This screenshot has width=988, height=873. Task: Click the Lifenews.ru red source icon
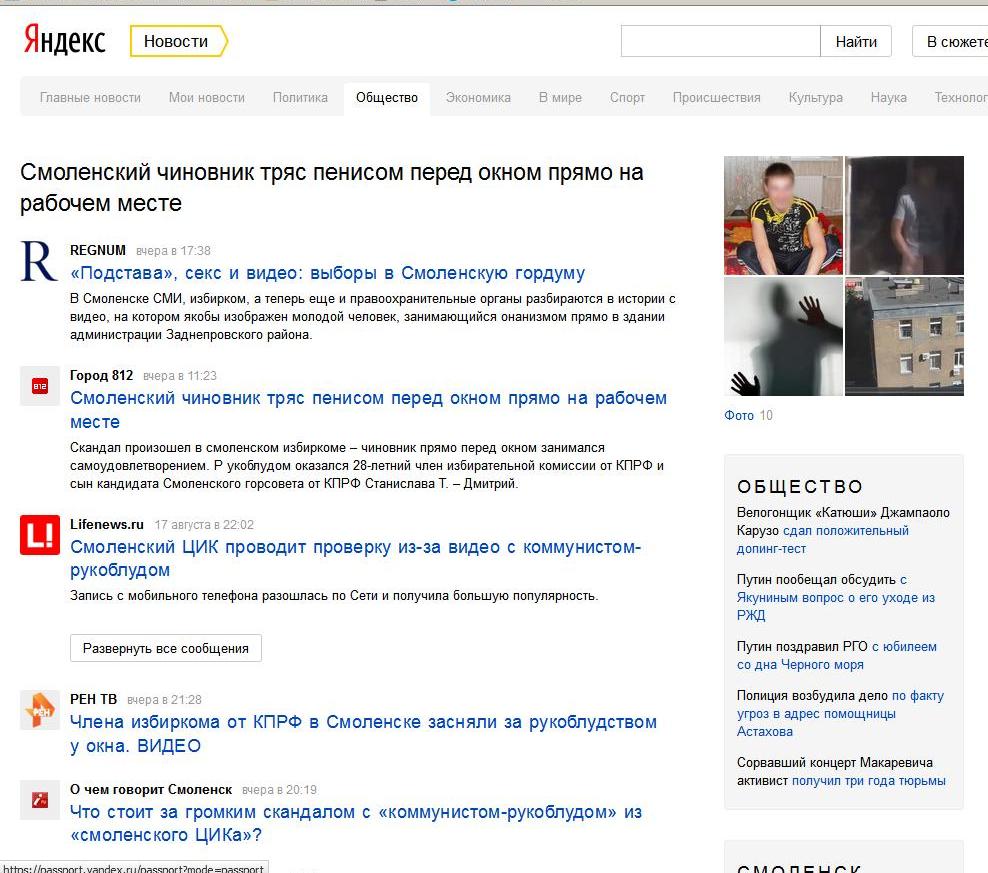(x=40, y=534)
